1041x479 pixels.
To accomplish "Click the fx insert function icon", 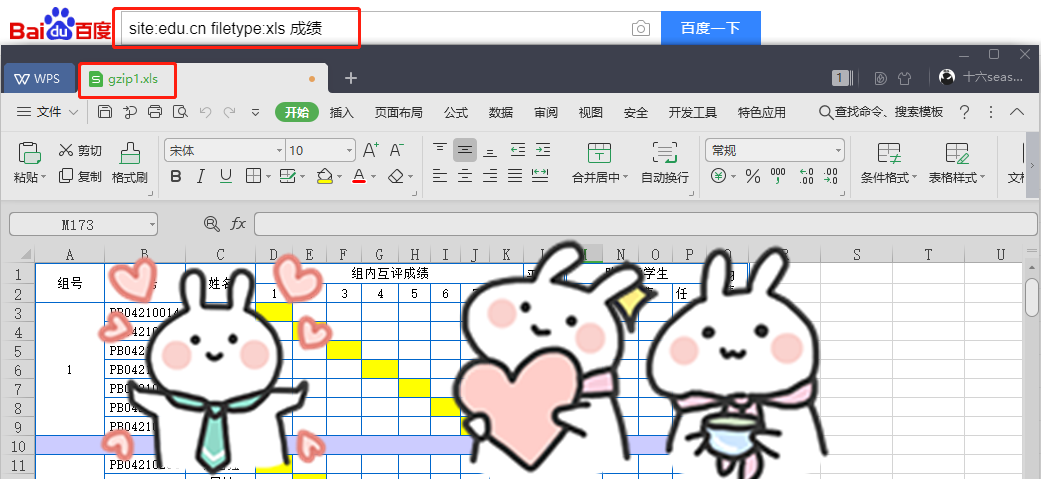I will [x=238, y=224].
